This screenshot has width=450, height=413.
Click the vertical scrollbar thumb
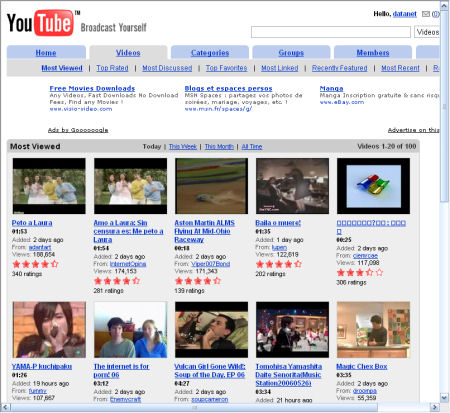click(x=444, y=106)
